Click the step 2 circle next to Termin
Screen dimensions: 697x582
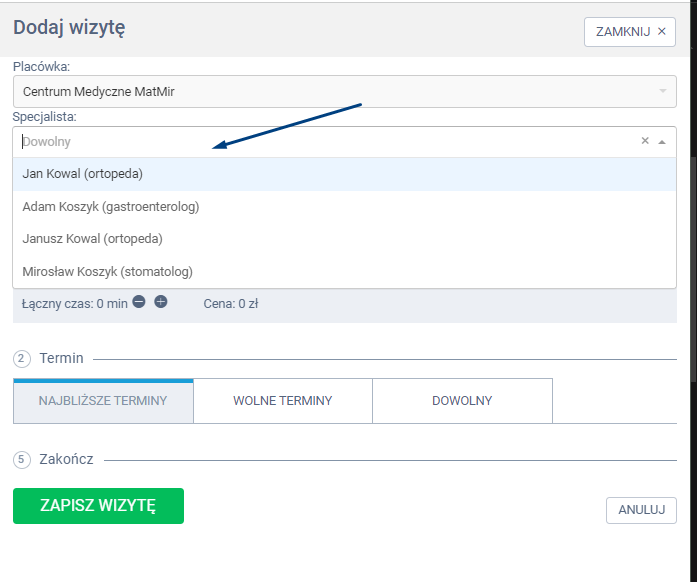22,358
